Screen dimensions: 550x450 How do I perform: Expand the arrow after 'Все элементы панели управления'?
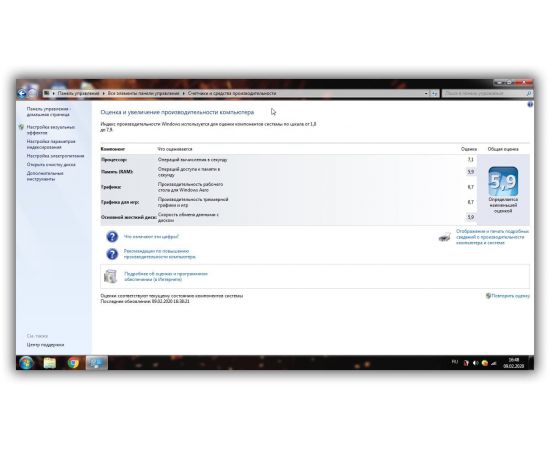pos(183,93)
